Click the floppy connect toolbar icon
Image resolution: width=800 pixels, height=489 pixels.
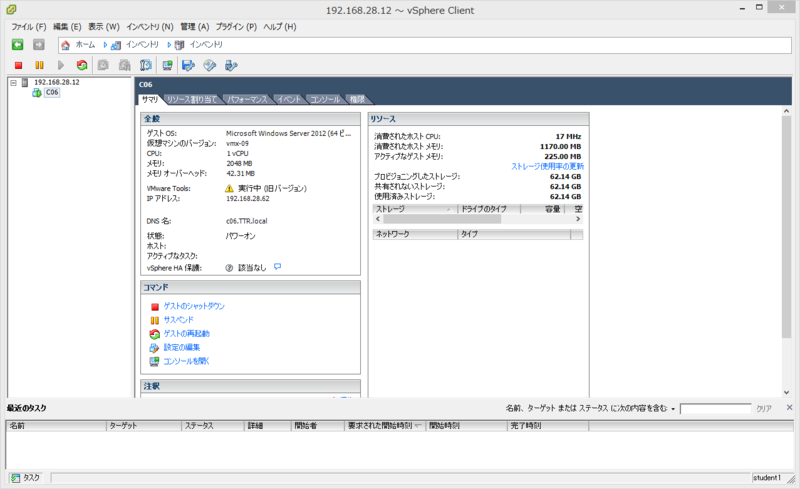click(x=188, y=65)
